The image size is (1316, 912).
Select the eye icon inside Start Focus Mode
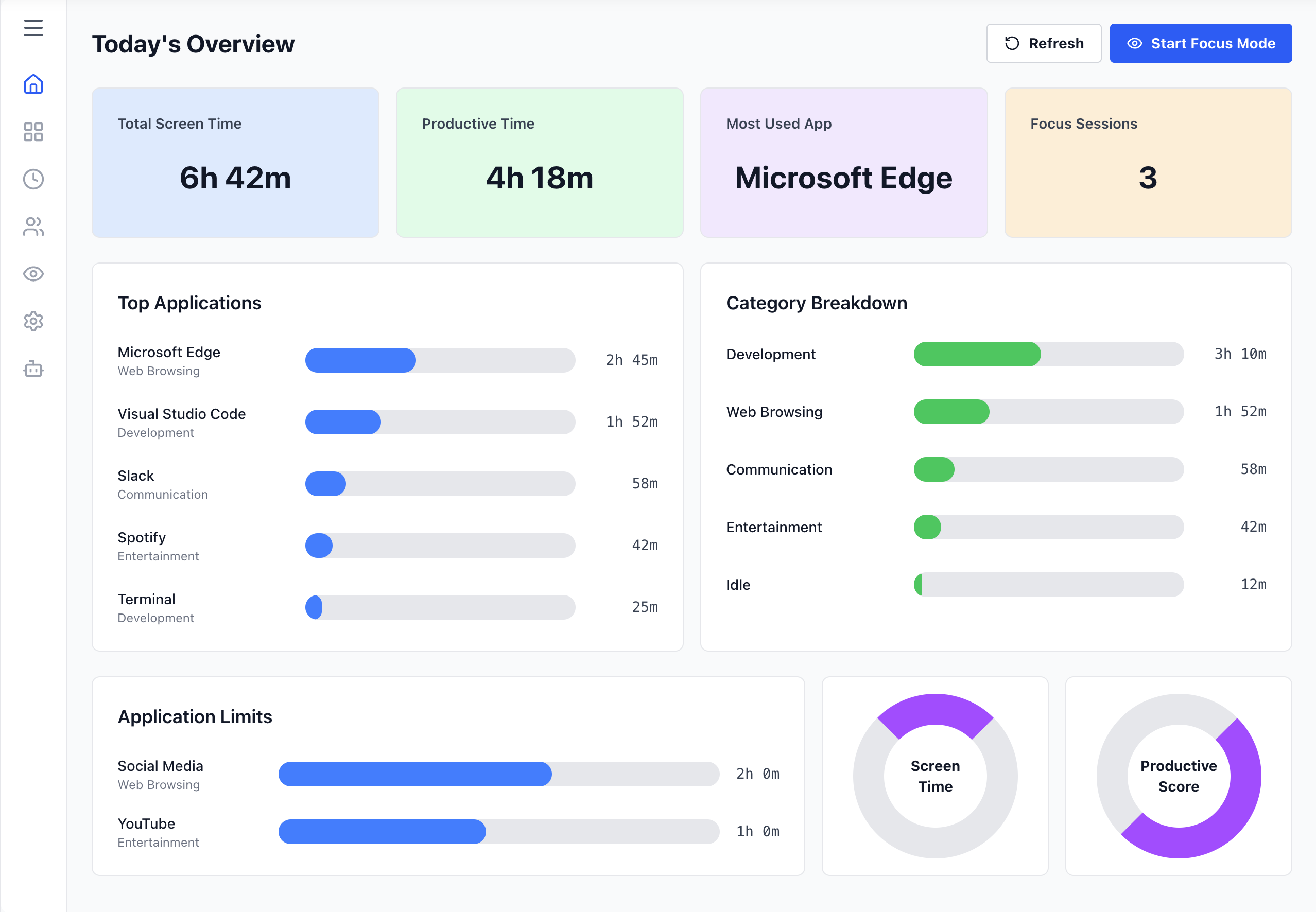[1135, 43]
